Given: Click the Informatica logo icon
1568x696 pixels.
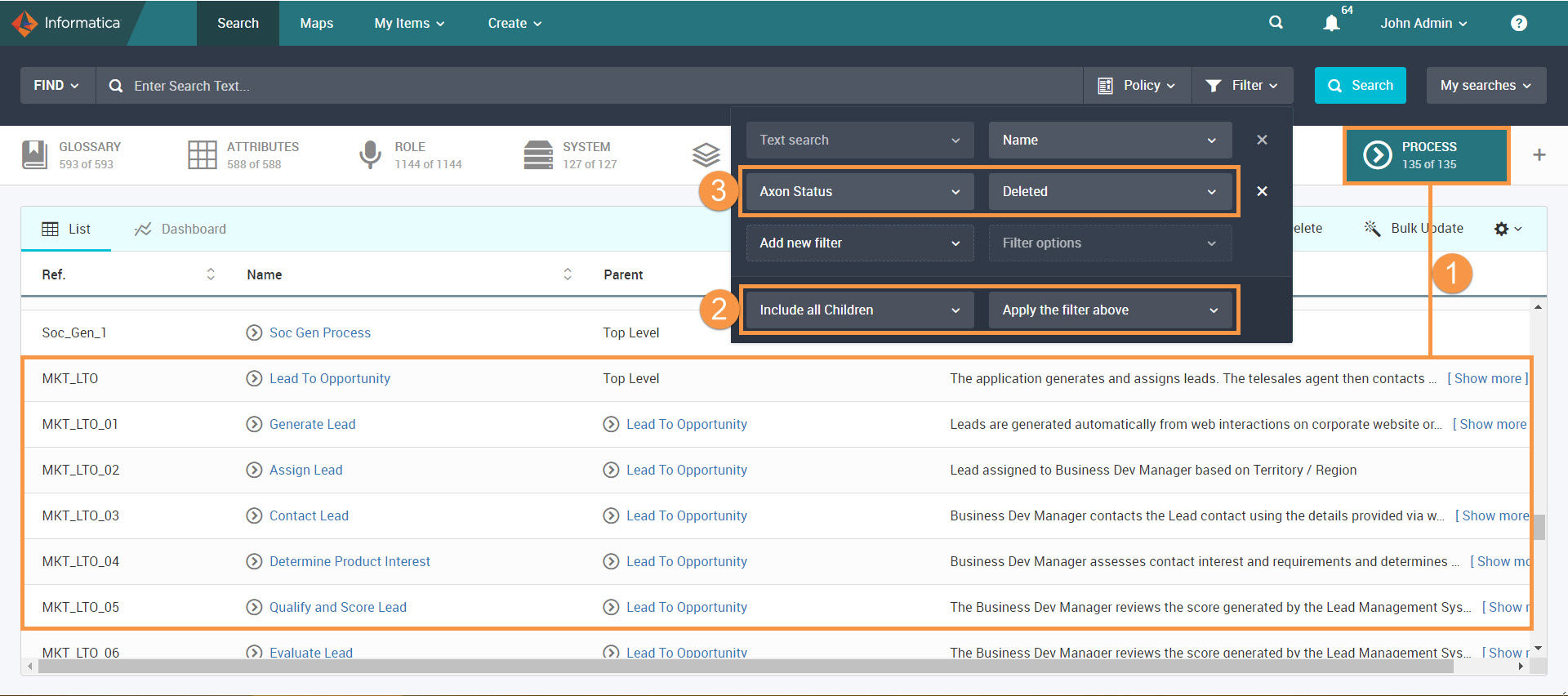Looking at the screenshot, I should coord(24,23).
